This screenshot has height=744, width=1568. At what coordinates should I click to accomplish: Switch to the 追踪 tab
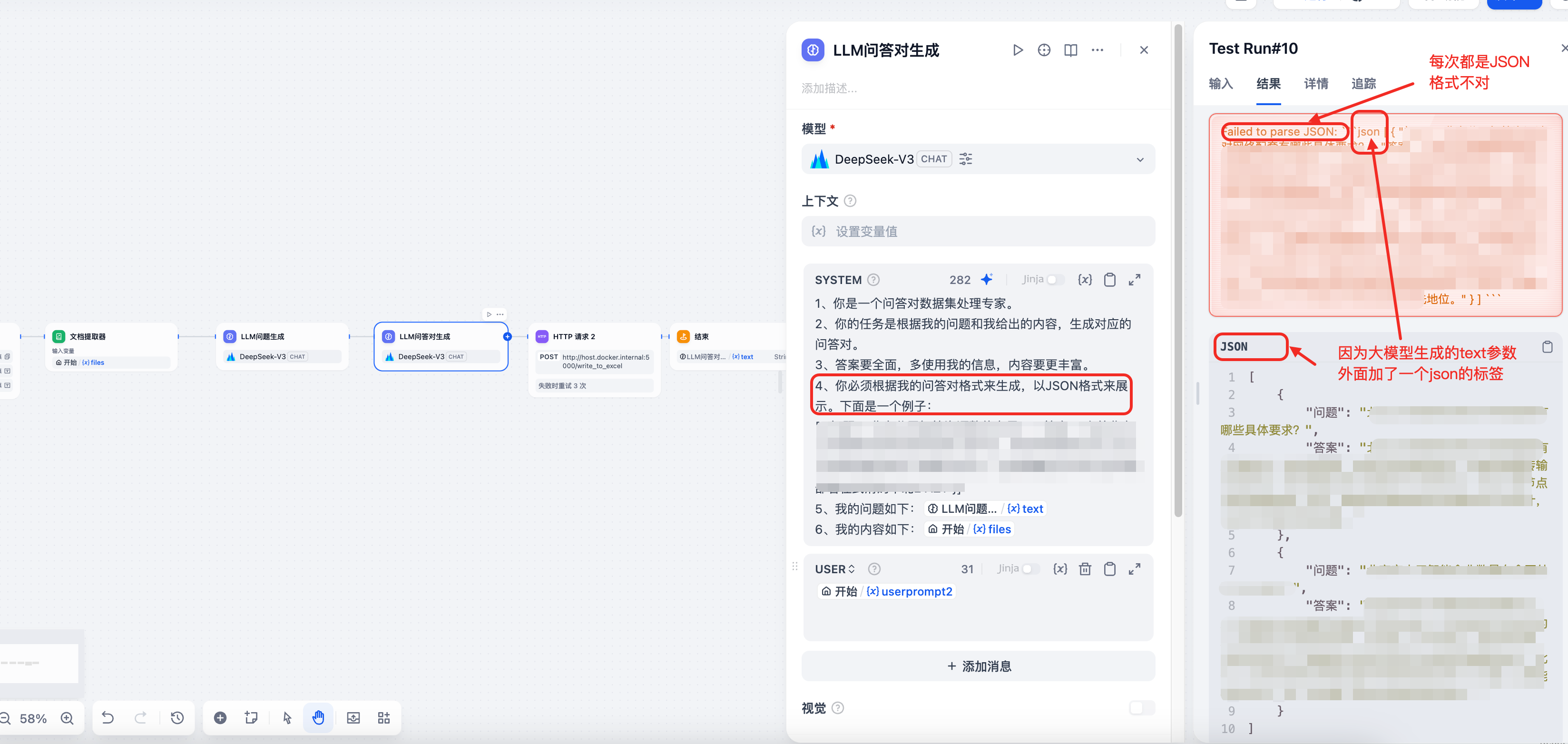tap(1363, 83)
